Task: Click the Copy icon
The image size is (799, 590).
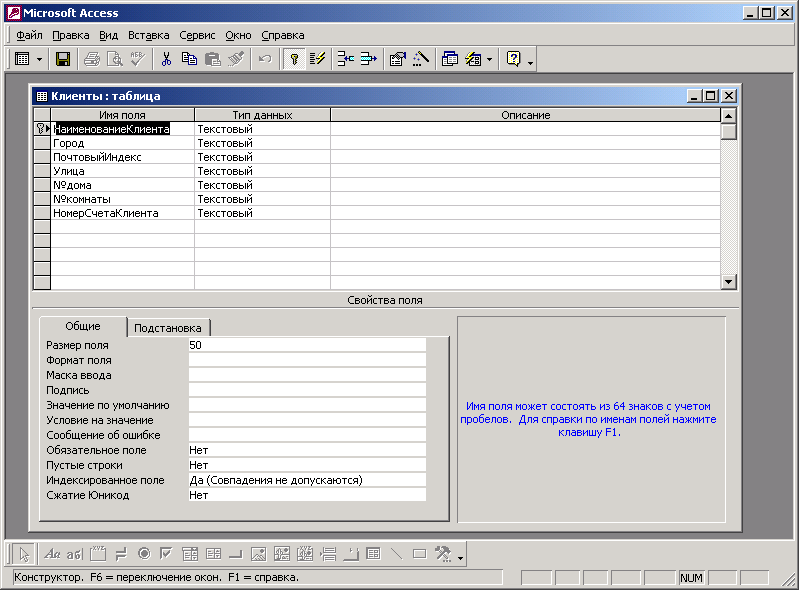Action: [x=190, y=59]
